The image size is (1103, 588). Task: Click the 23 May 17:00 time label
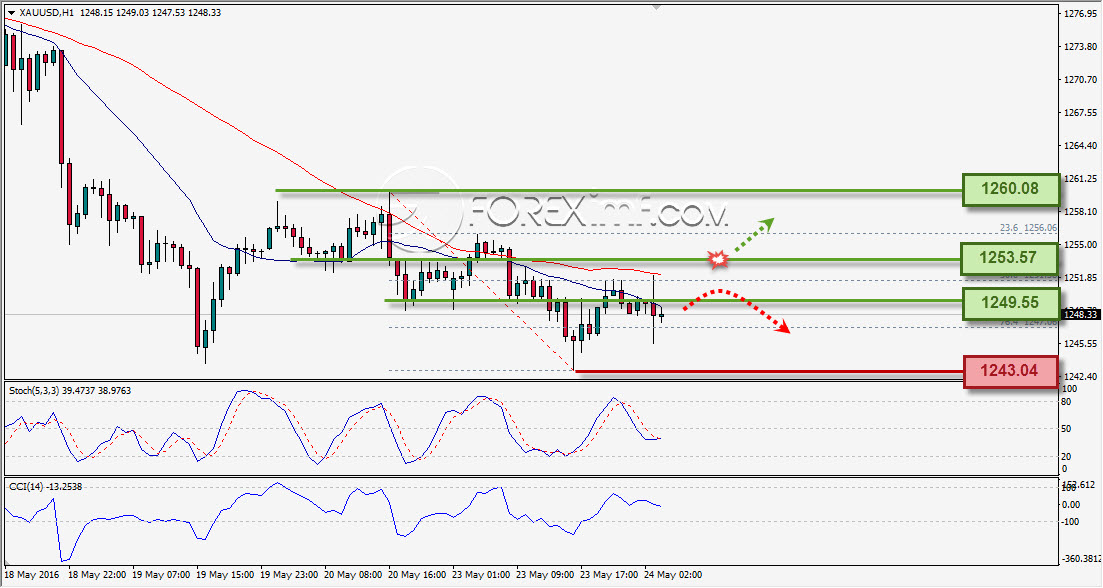coord(609,575)
